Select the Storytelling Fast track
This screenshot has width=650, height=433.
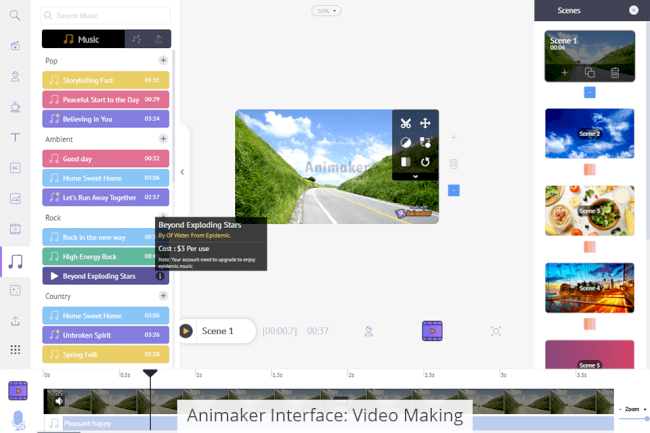point(106,80)
